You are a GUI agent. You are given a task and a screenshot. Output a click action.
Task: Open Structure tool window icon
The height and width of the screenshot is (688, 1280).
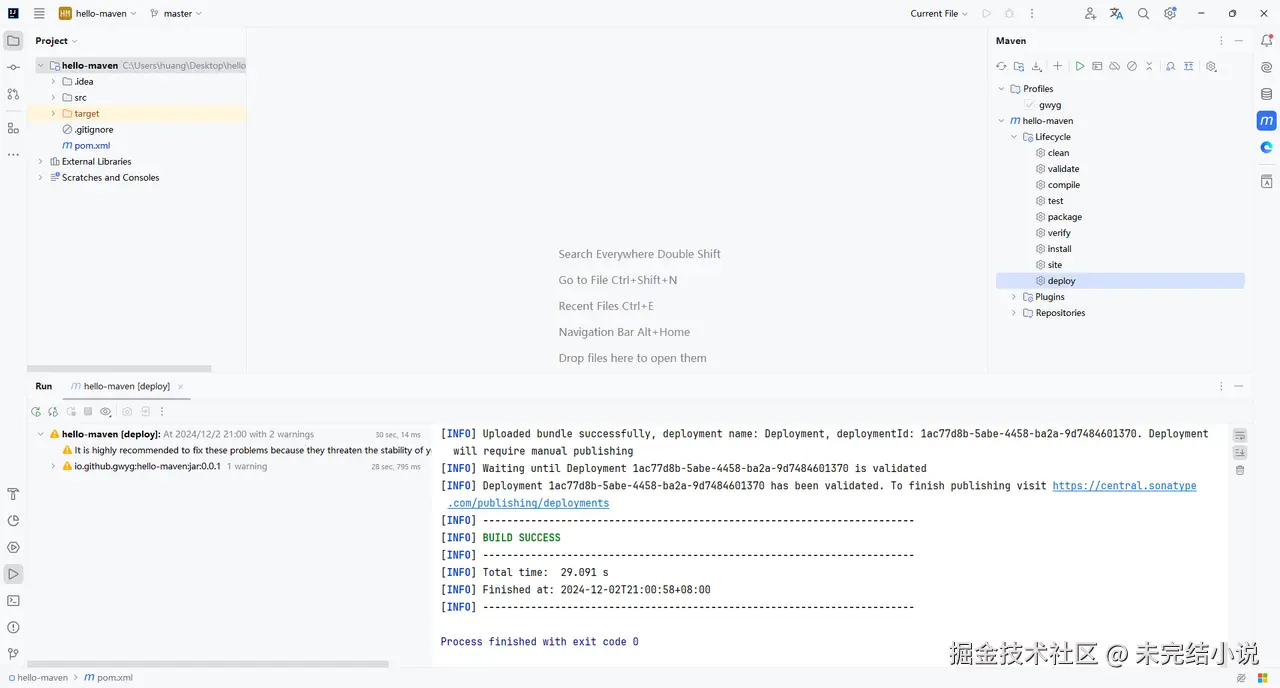13,128
